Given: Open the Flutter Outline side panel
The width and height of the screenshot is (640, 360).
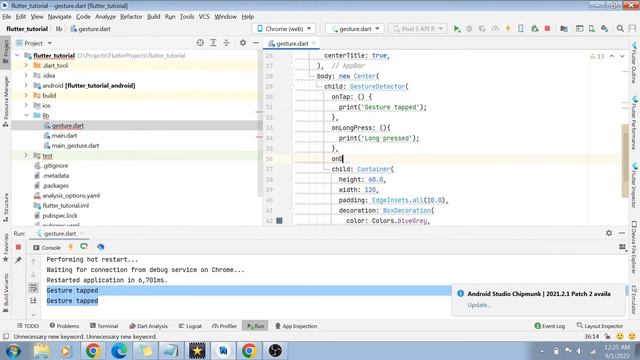Looking at the screenshot, I should pos(634,62).
